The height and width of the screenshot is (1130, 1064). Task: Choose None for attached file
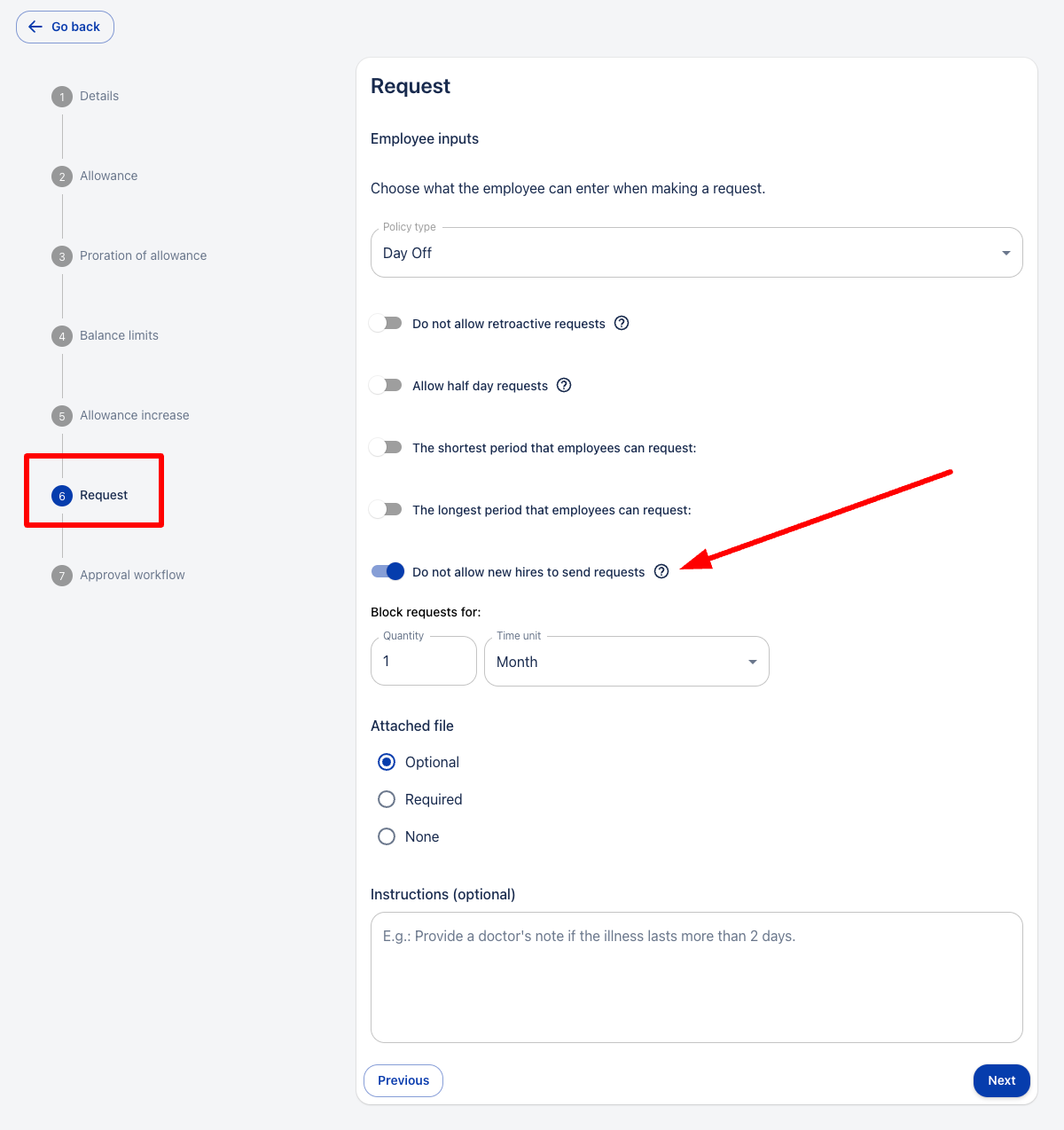tap(387, 836)
